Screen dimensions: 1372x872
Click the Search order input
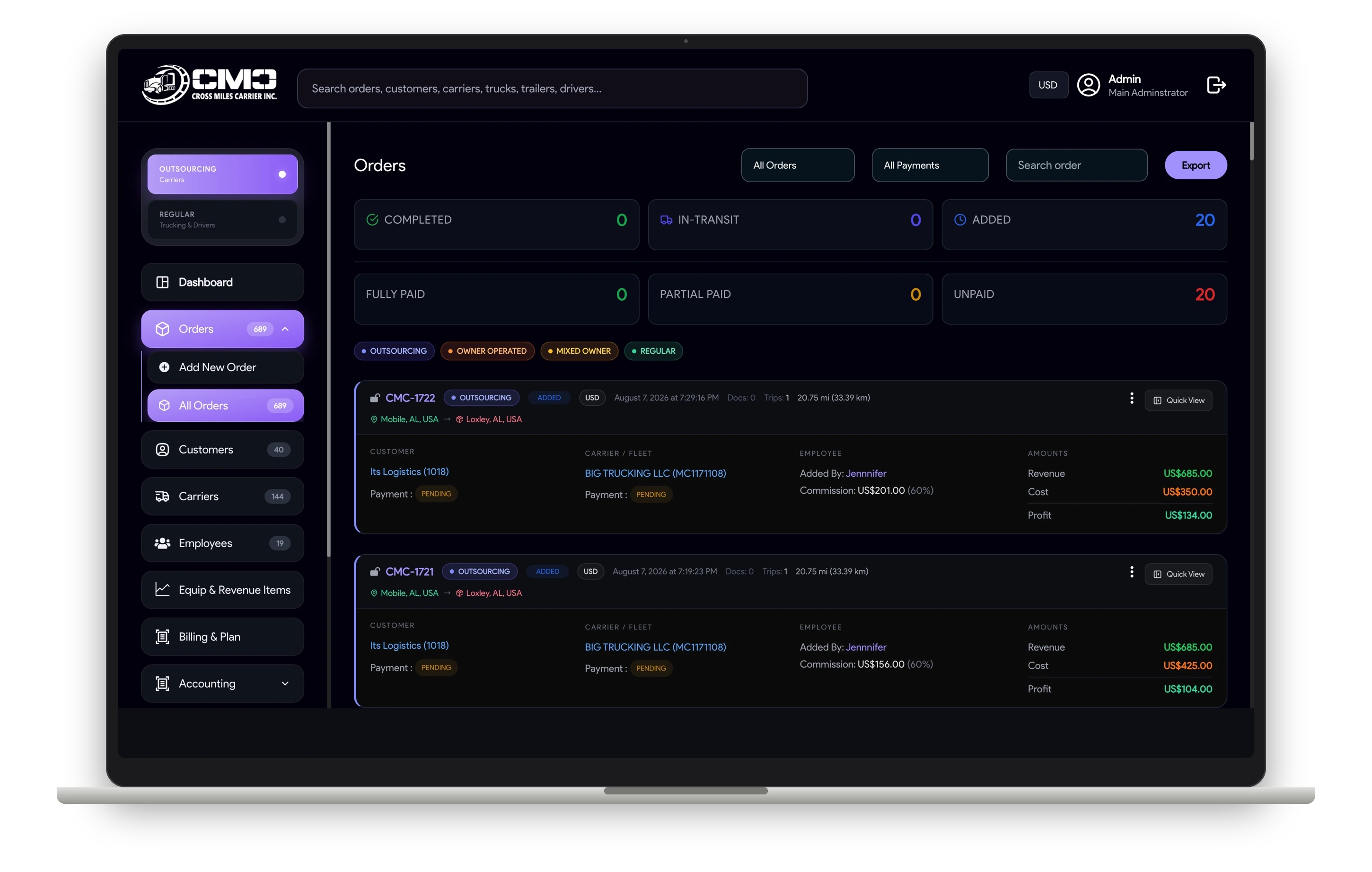[x=1076, y=165]
